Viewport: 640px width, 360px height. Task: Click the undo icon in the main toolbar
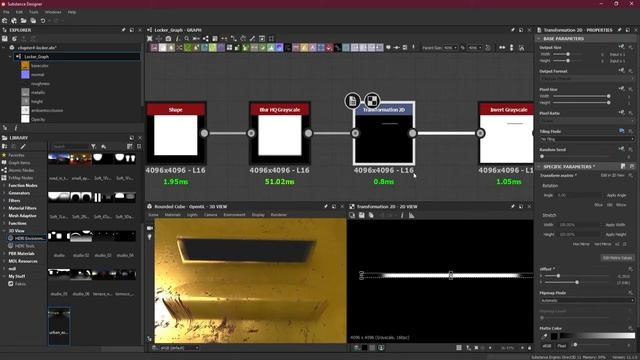42,21
